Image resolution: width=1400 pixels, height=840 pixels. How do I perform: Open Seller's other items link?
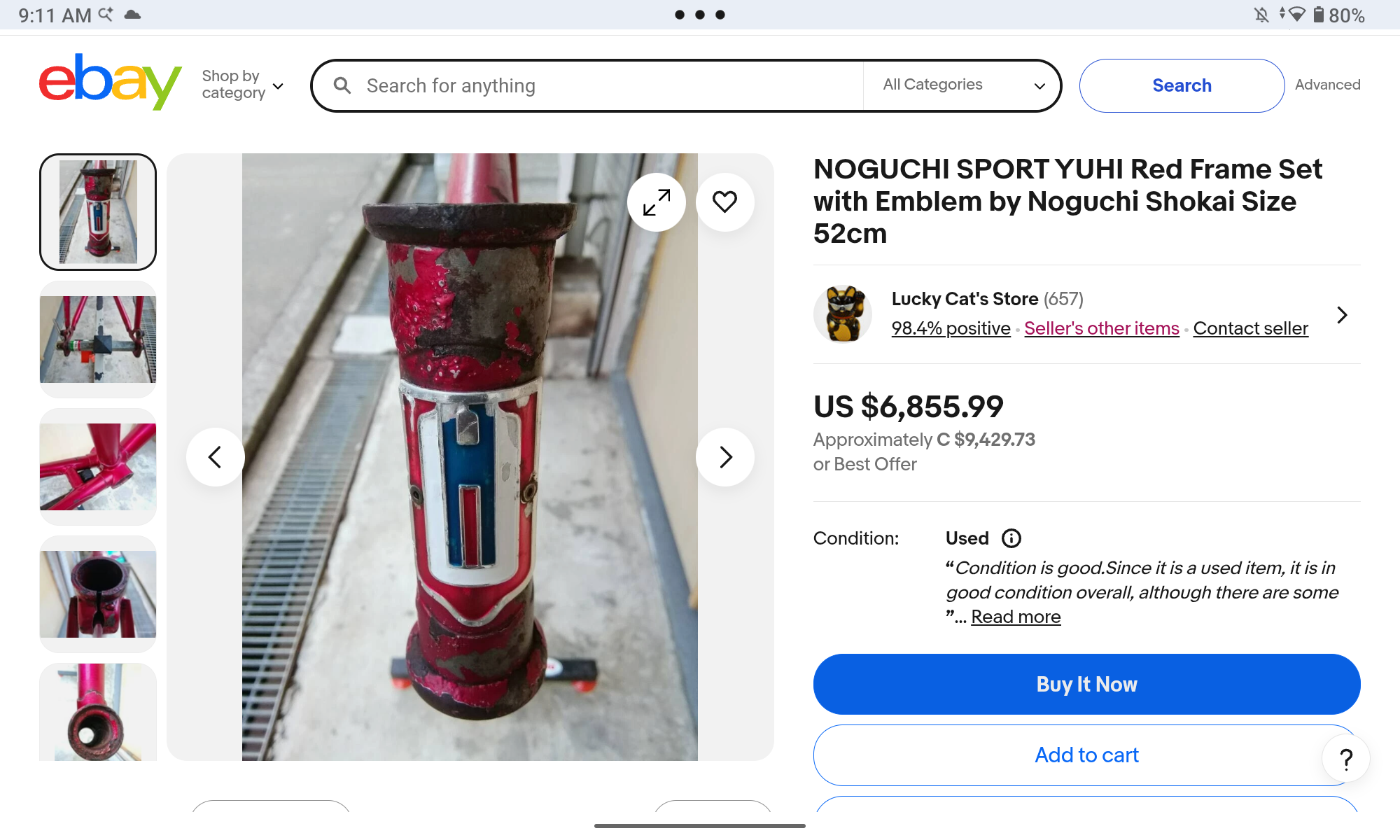click(x=1101, y=328)
